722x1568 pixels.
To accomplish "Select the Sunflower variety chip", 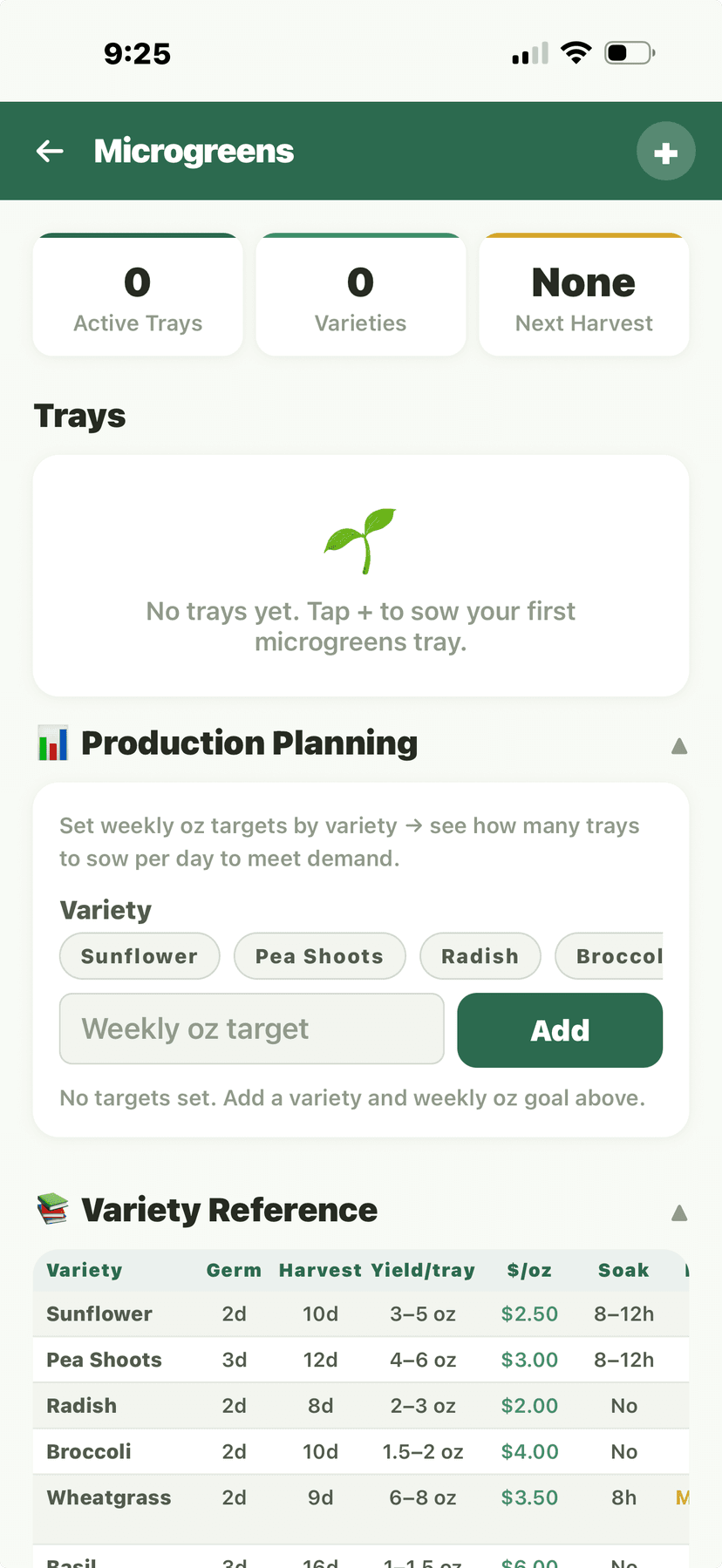I will (x=139, y=956).
